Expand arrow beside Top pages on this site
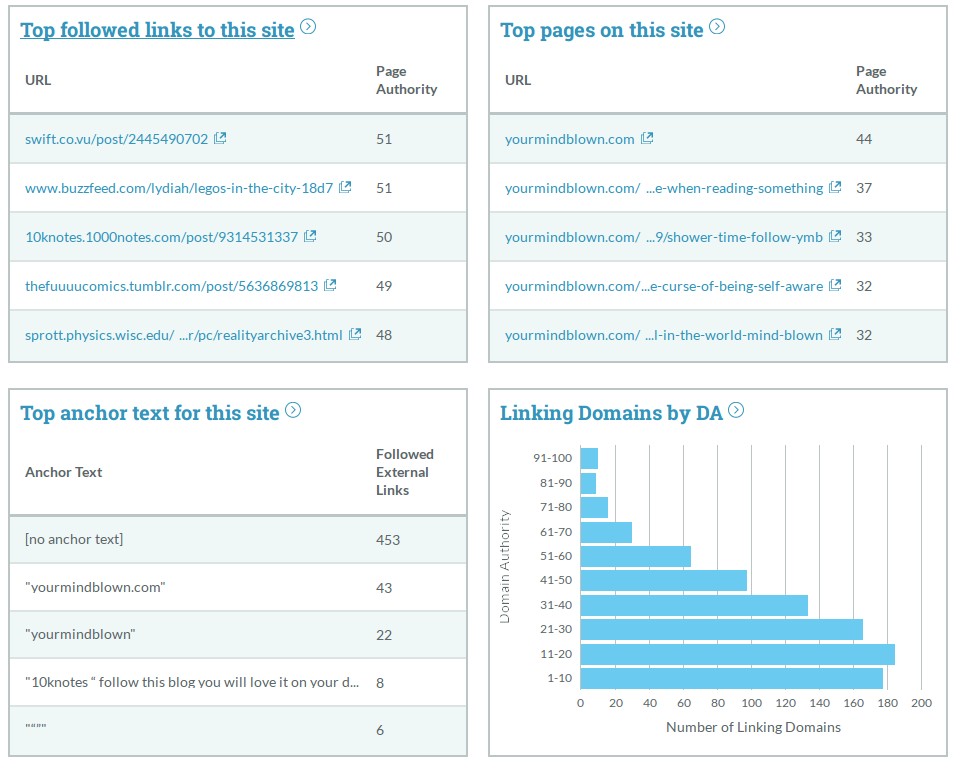The width and height of the screenshot is (970, 770). tap(717, 27)
